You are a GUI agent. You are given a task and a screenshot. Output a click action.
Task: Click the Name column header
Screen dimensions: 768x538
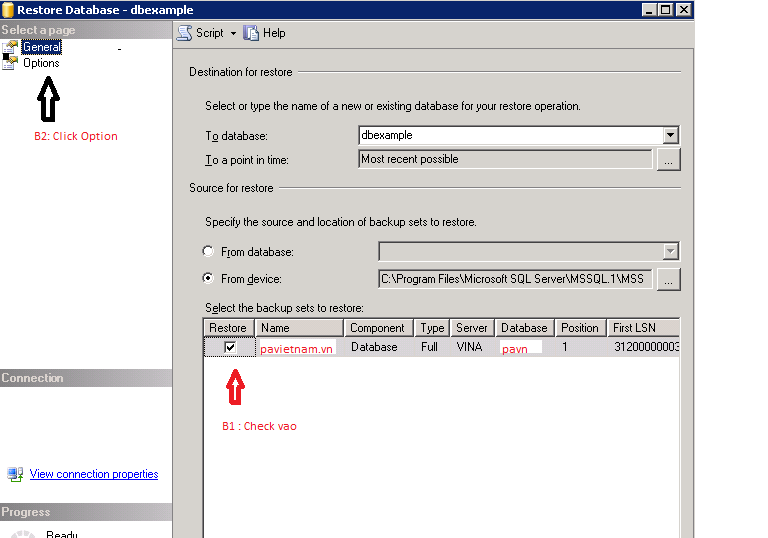tap(299, 328)
